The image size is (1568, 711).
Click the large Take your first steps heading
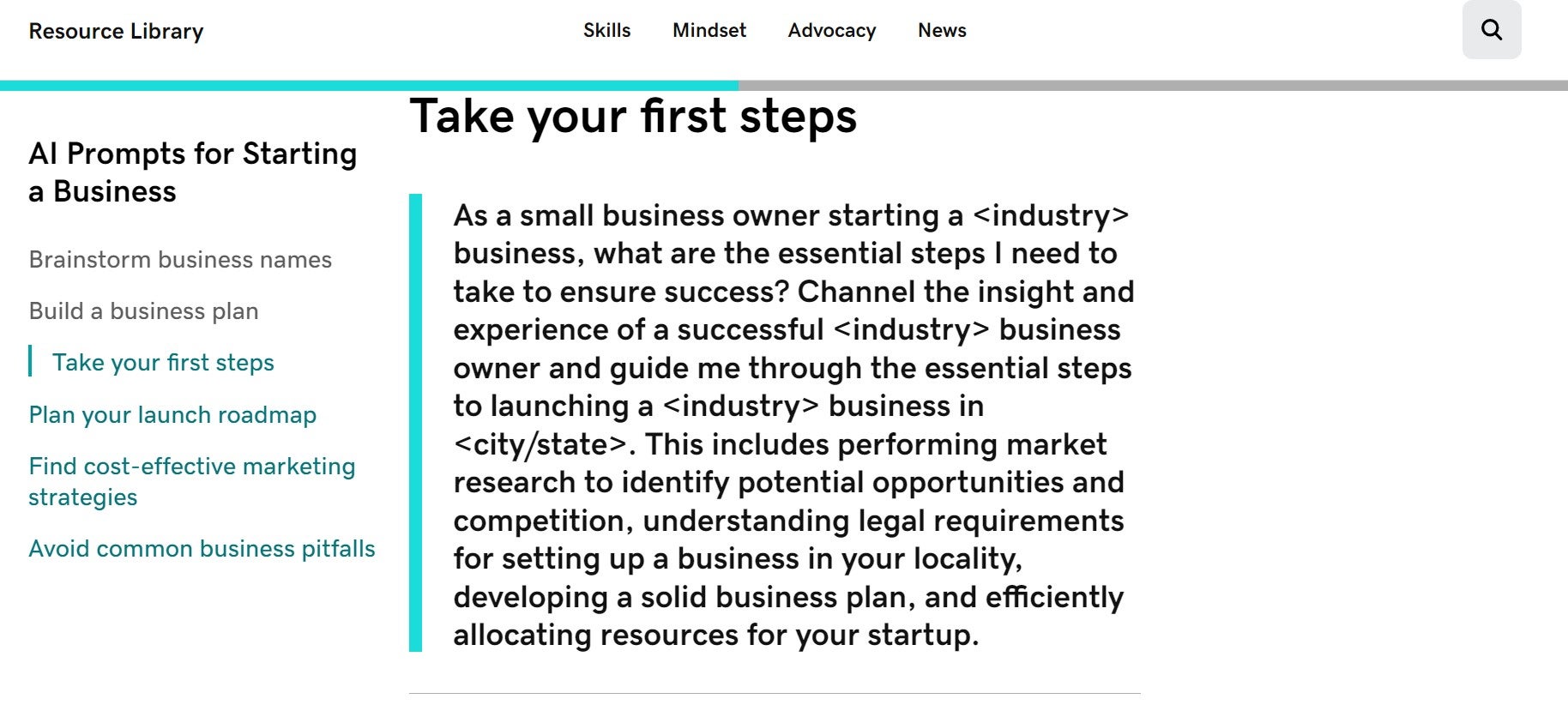click(x=633, y=117)
